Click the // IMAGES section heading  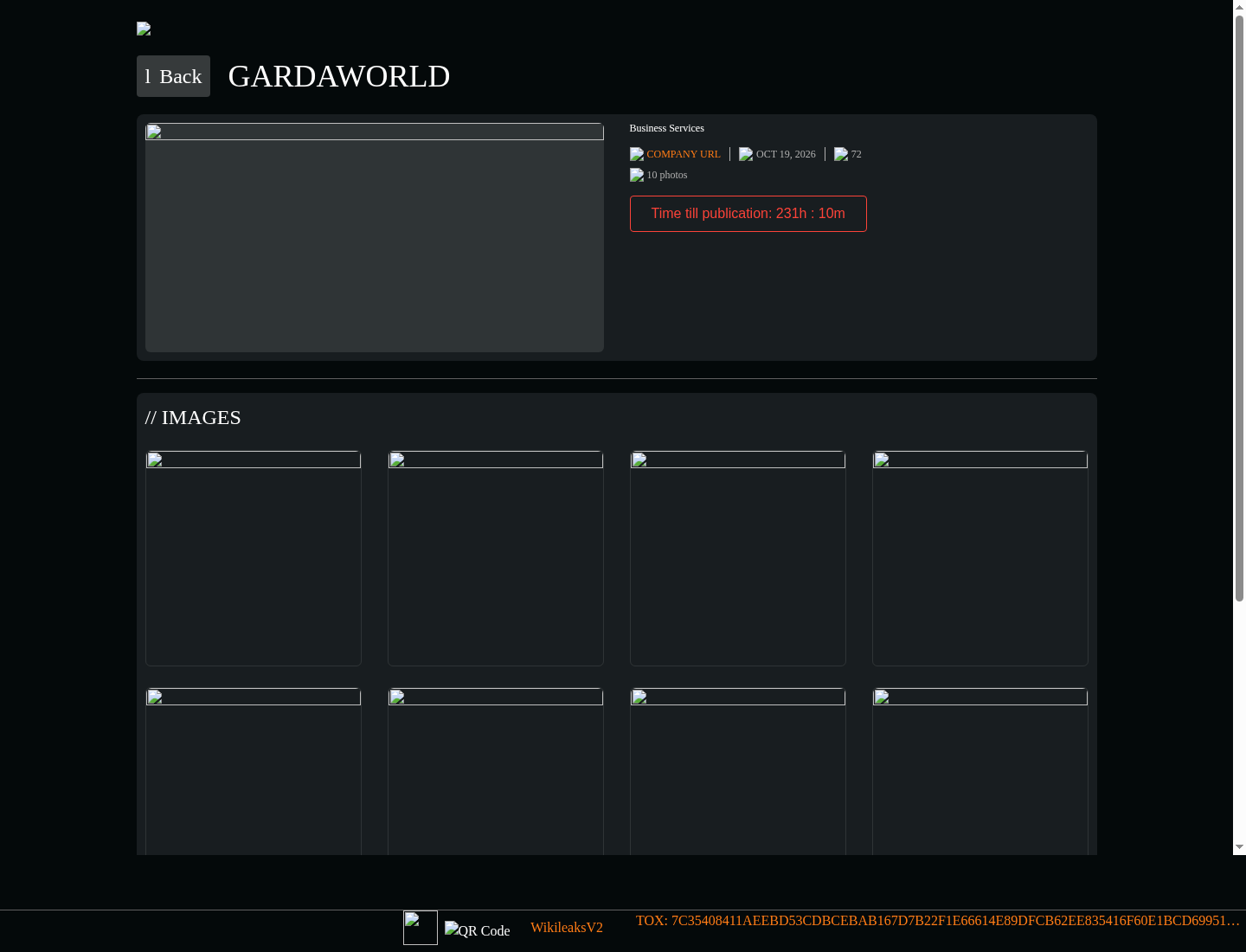tap(193, 418)
